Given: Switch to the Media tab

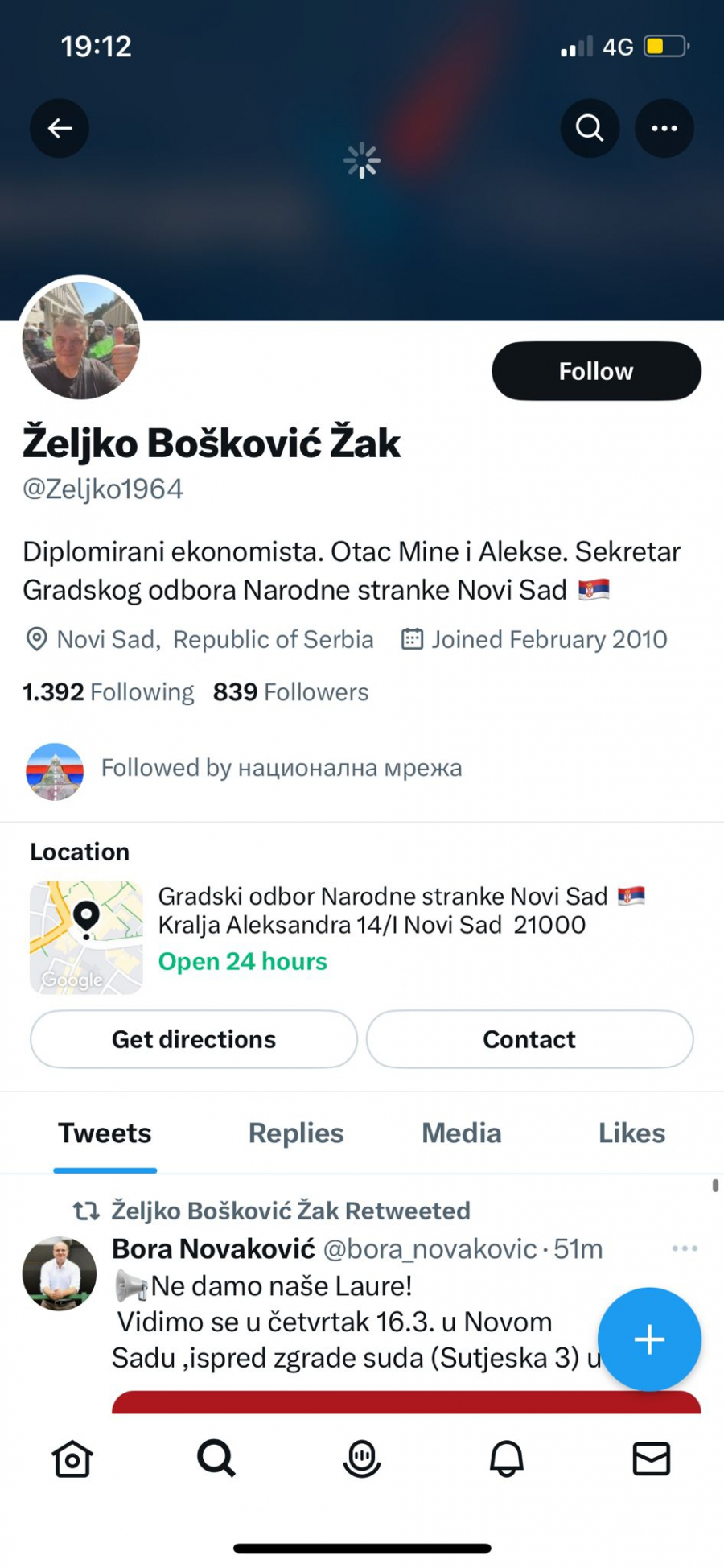Looking at the screenshot, I should point(461,1133).
